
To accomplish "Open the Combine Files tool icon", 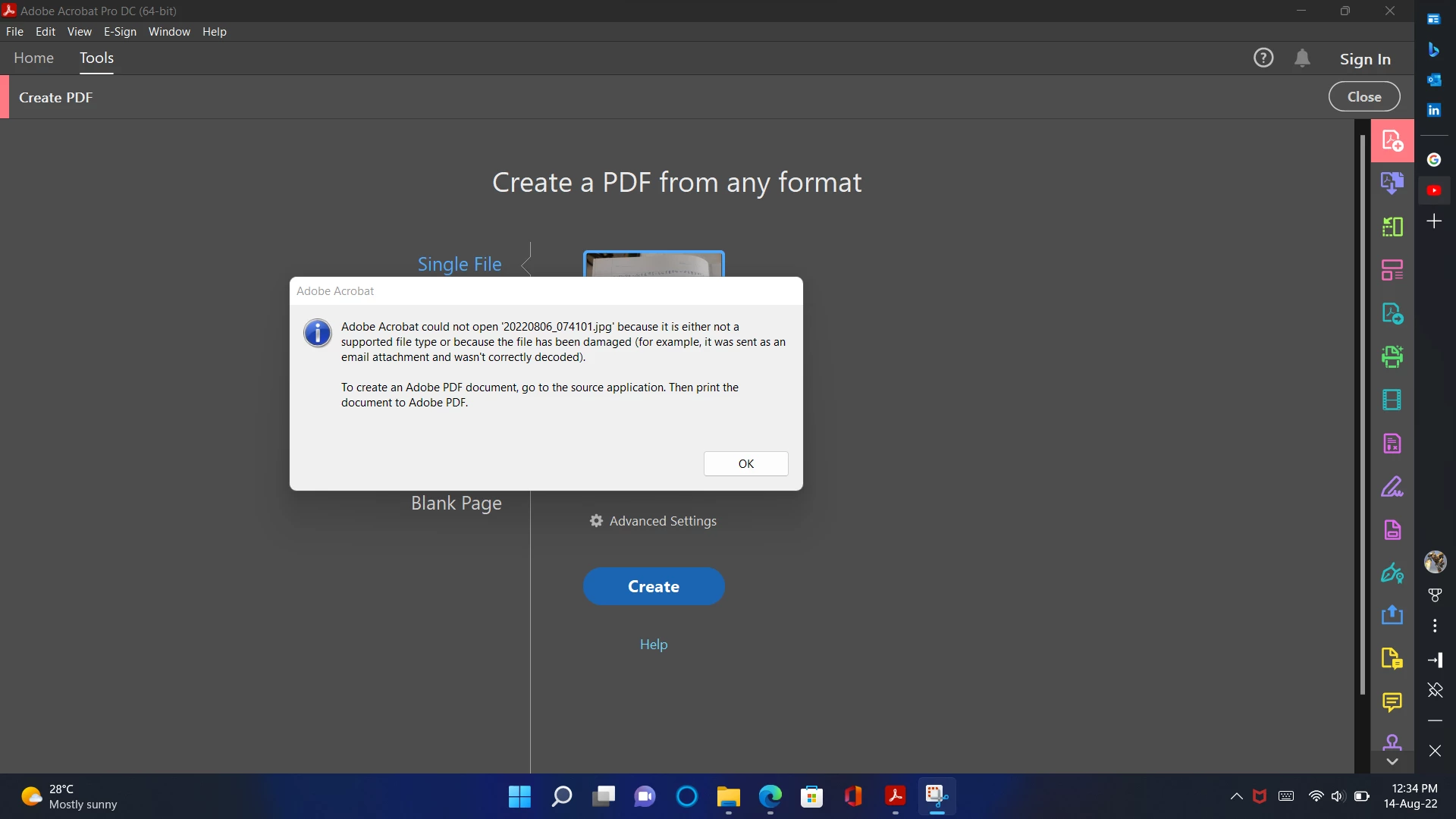I will coord(1392,184).
